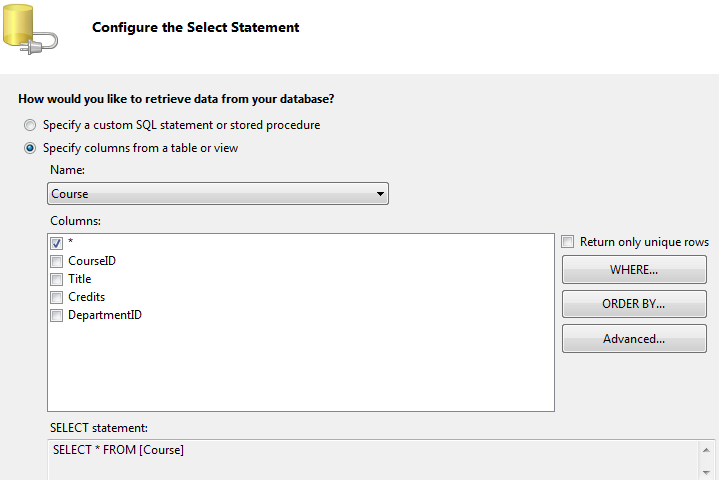The height and width of the screenshot is (480, 719).
Task: Tick the DepartmentID column checkbox
Action: [56, 315]
